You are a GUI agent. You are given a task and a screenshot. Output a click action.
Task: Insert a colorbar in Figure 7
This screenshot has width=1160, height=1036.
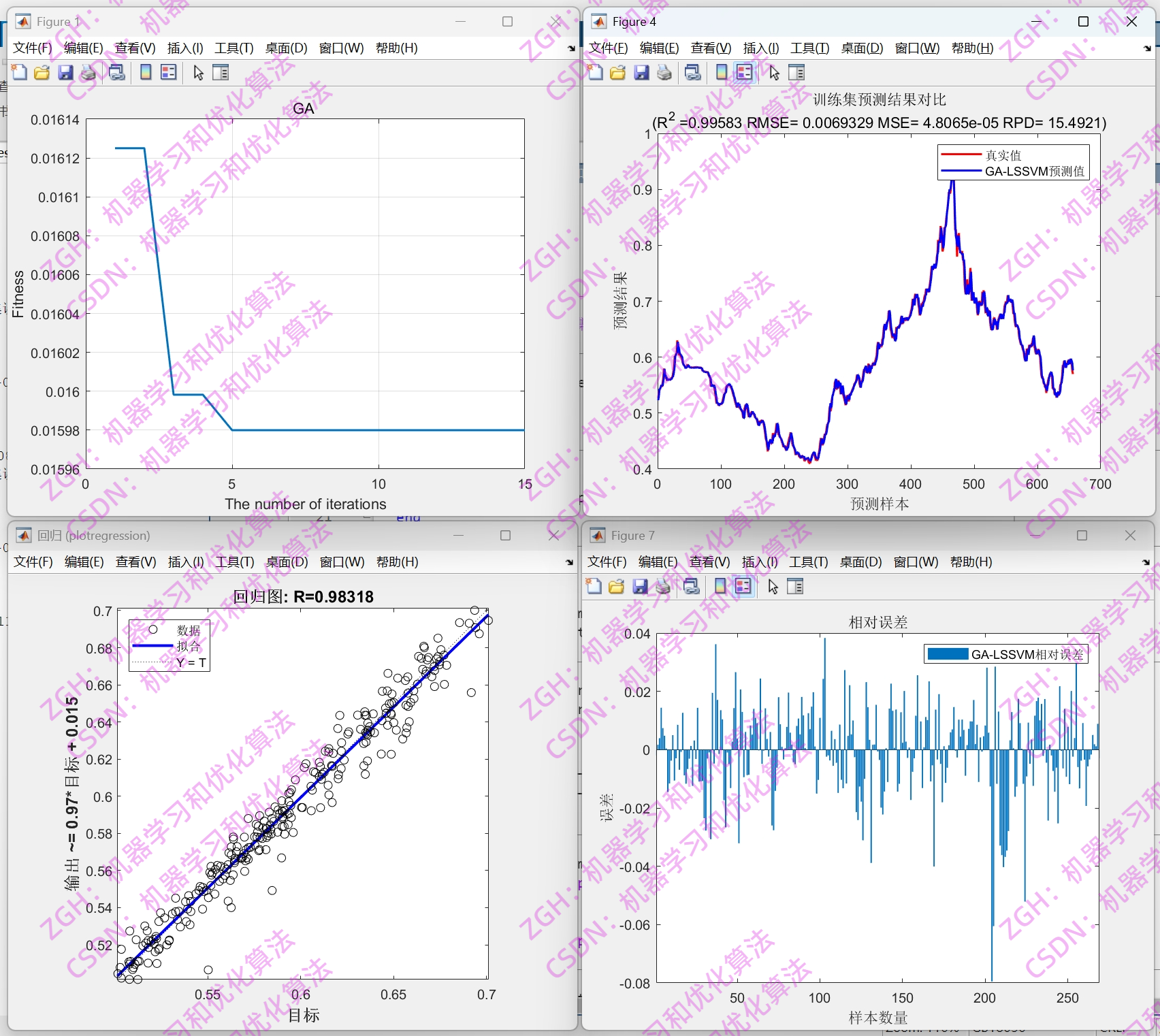[x=720, y=586]
